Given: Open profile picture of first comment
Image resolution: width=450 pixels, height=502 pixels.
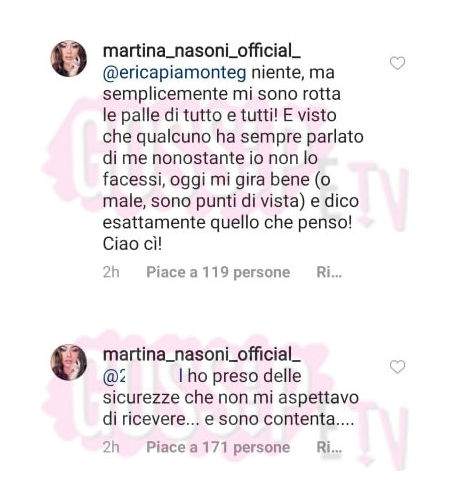Looking at the screenshot, I should pos(69,59).
